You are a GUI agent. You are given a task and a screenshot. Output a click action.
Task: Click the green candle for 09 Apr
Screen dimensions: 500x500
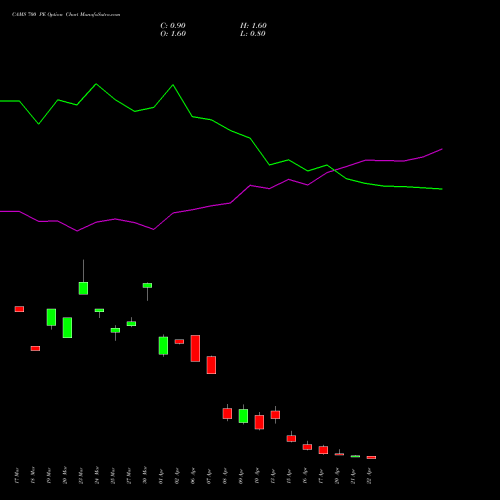243,416
